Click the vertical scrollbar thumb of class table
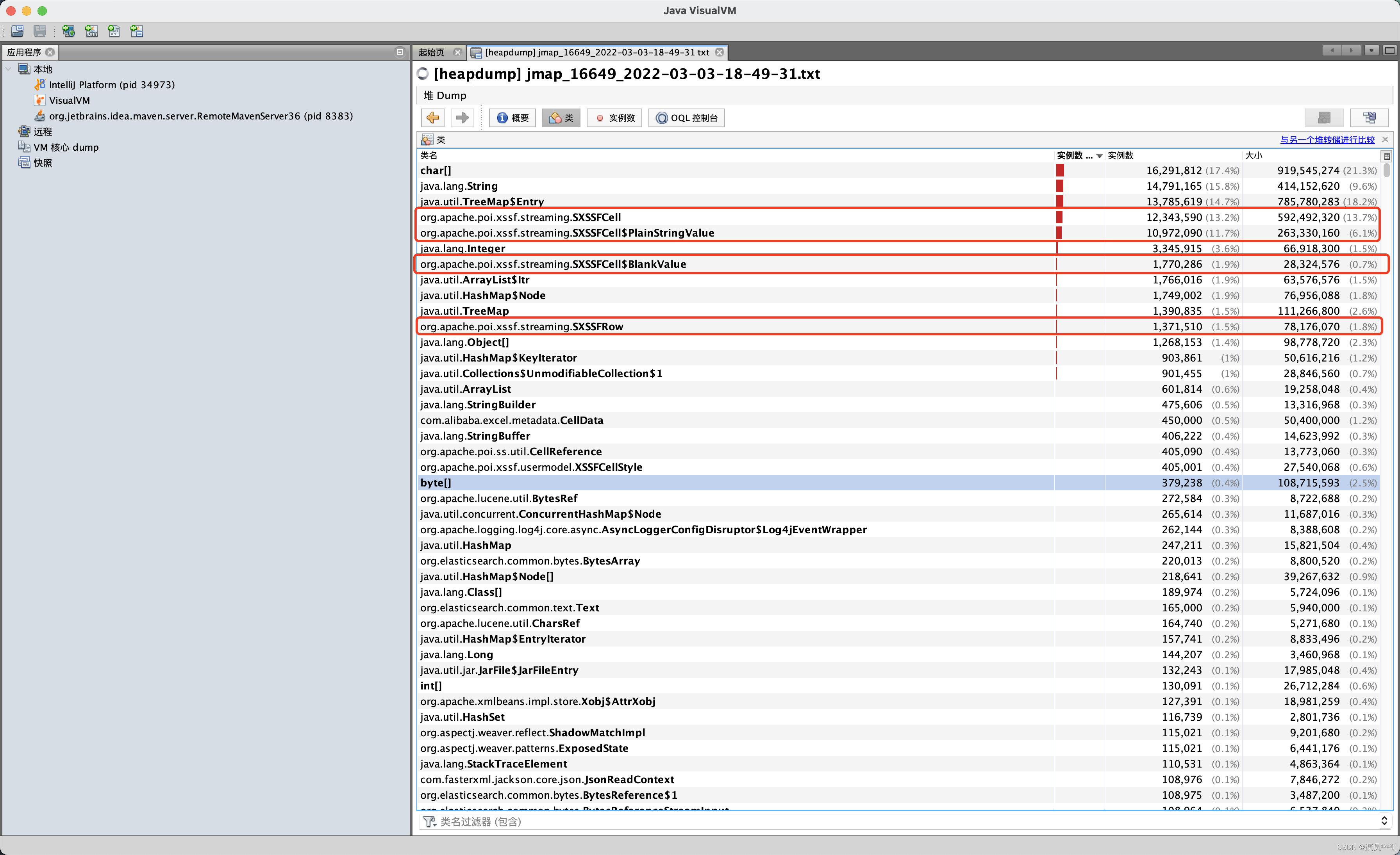Viewport: 1400px width, 855px height. pos(1386,170)
